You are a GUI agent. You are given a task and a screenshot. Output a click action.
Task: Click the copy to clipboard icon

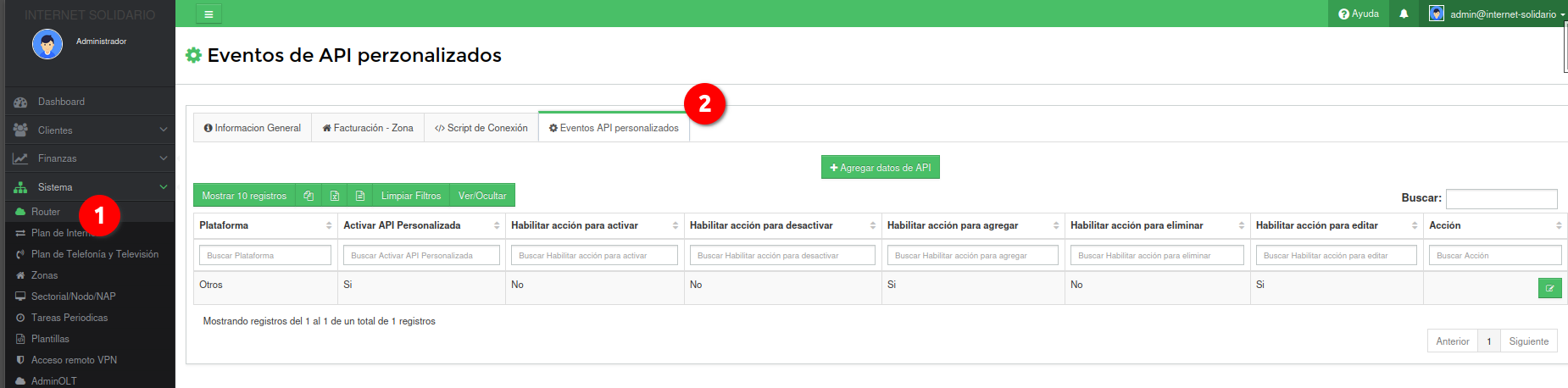pyautogui.click(x=309, y=196)
